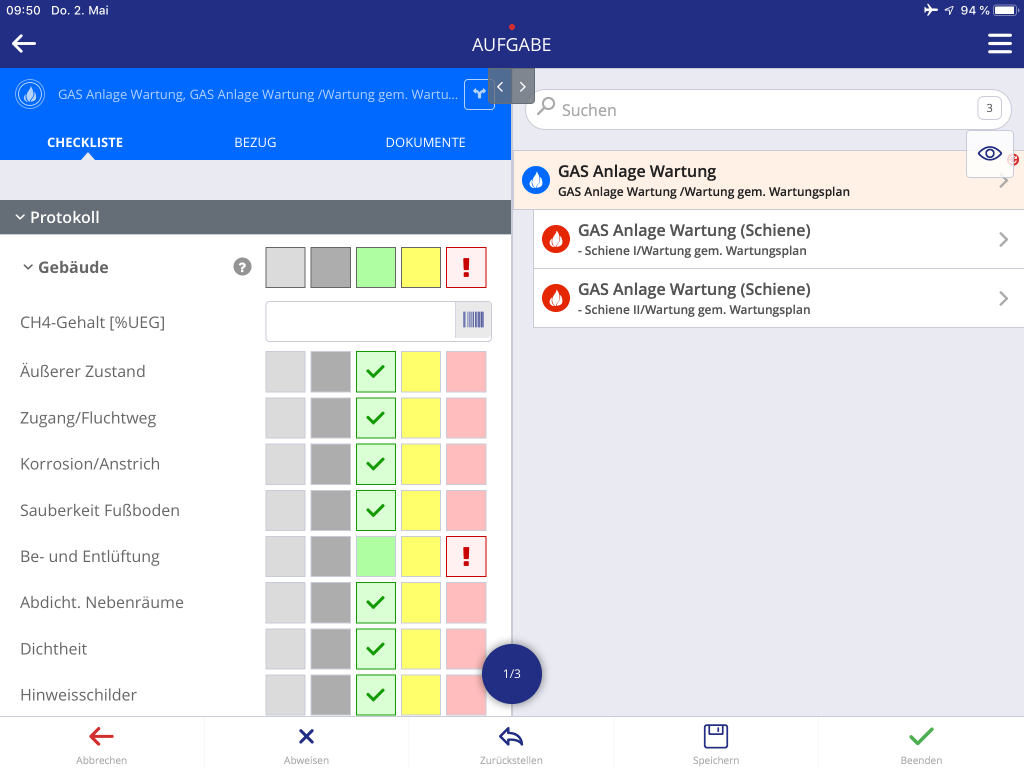Uncheck green checkbox for Dichtheit

coord(376,649)
